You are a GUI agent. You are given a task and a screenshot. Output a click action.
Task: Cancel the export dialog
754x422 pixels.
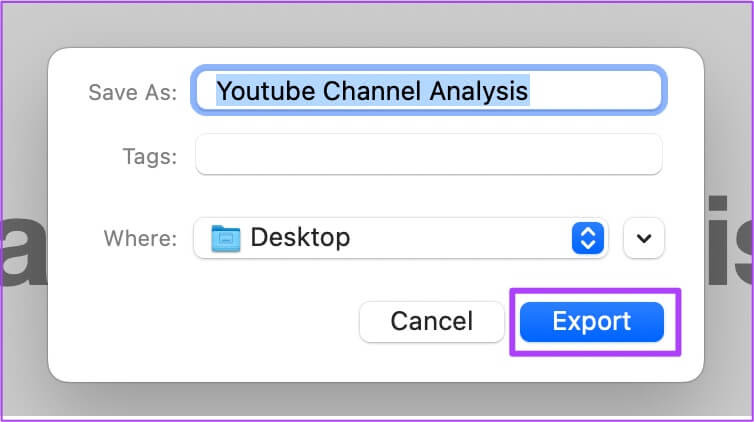(x=431, y=322)
